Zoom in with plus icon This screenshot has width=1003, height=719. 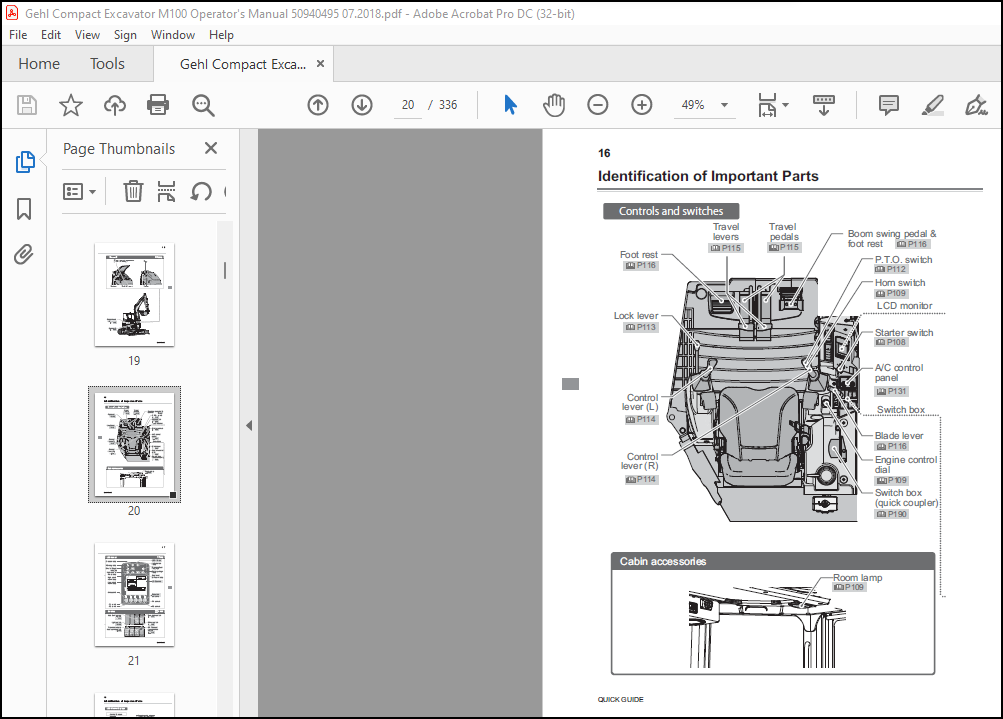pyautogui.click(x=642, y=105)
